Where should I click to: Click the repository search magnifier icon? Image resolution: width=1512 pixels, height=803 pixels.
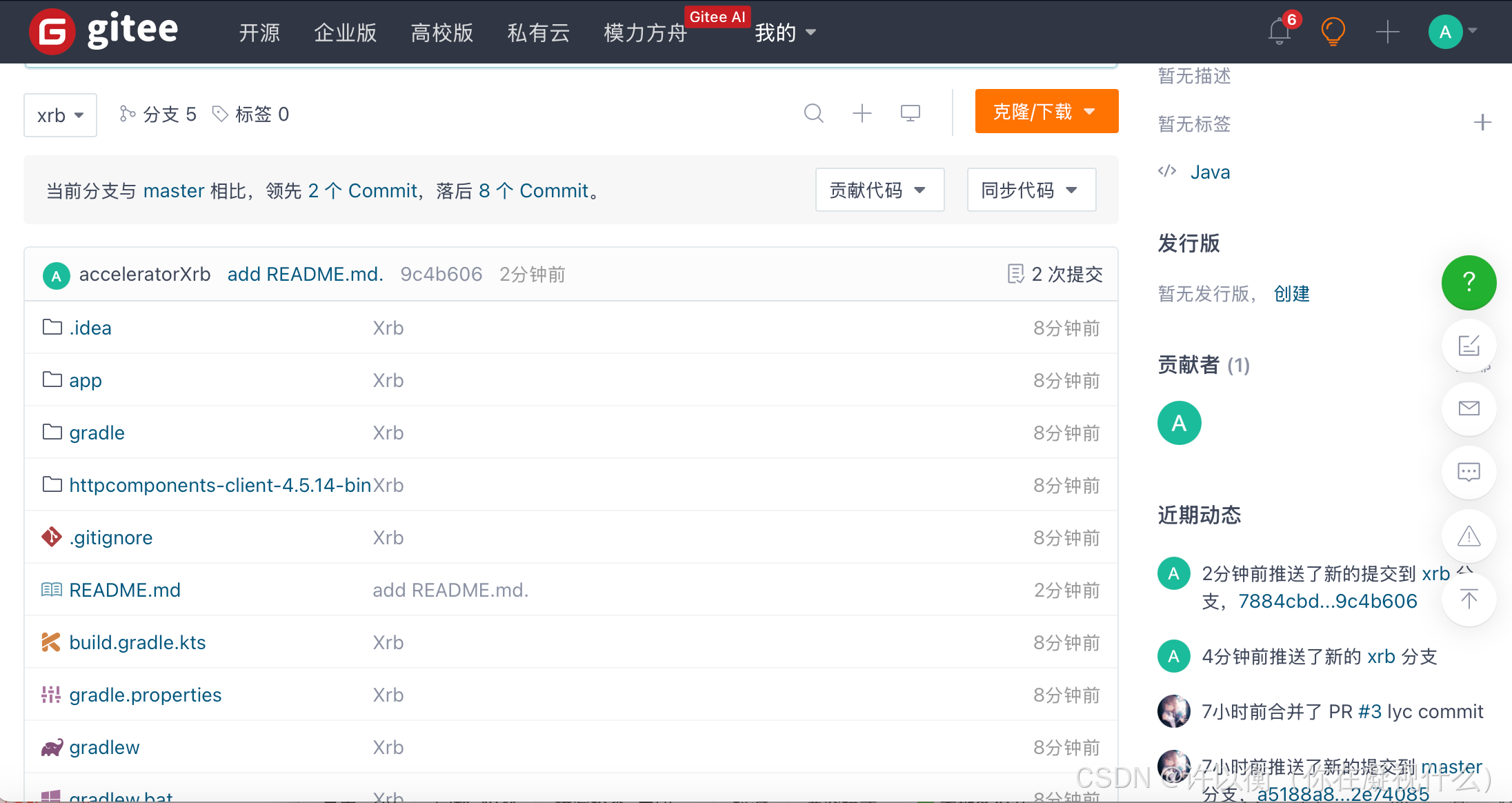pos(814,113)
